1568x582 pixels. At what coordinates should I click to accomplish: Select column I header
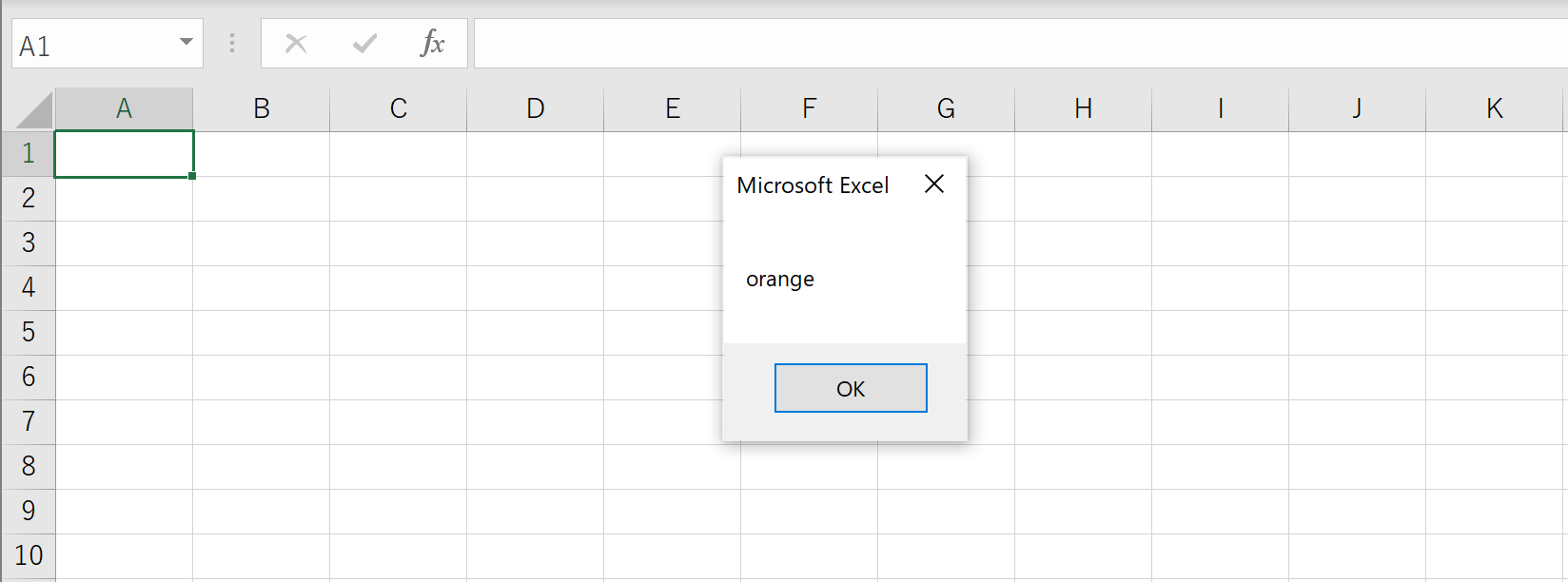click(x=1221, y=109)
